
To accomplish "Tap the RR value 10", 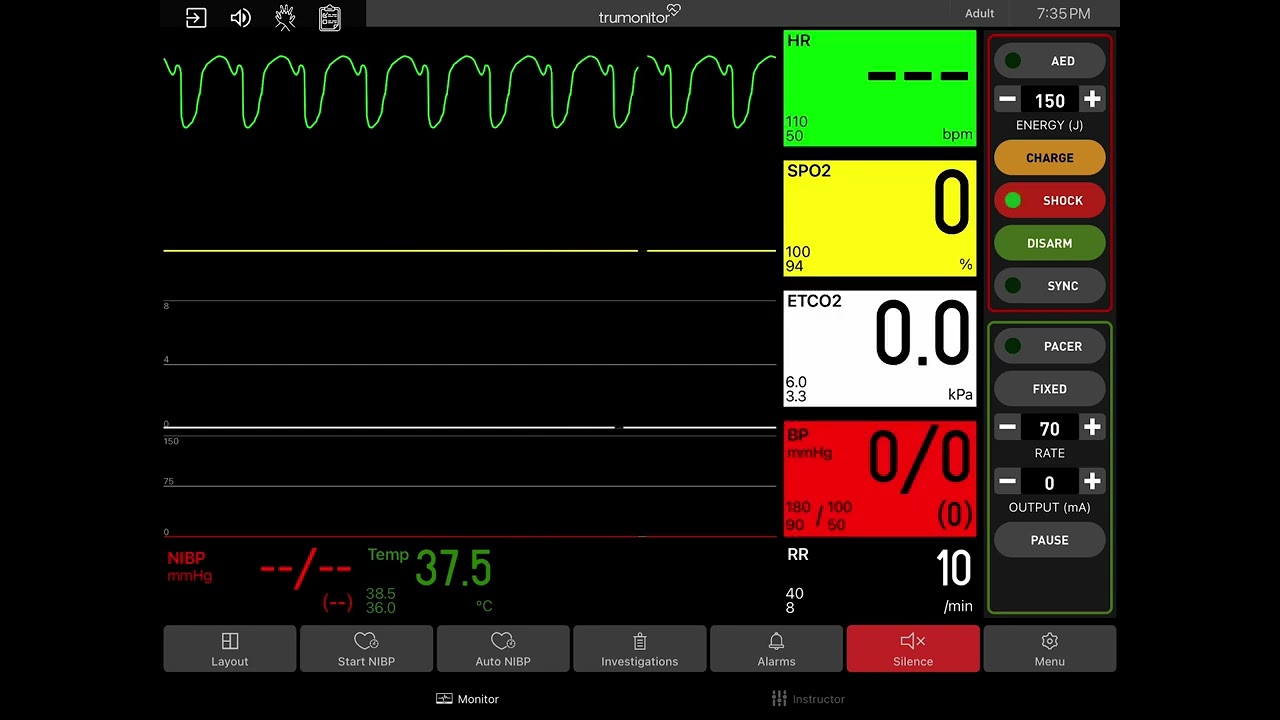I will pos(954,569).
